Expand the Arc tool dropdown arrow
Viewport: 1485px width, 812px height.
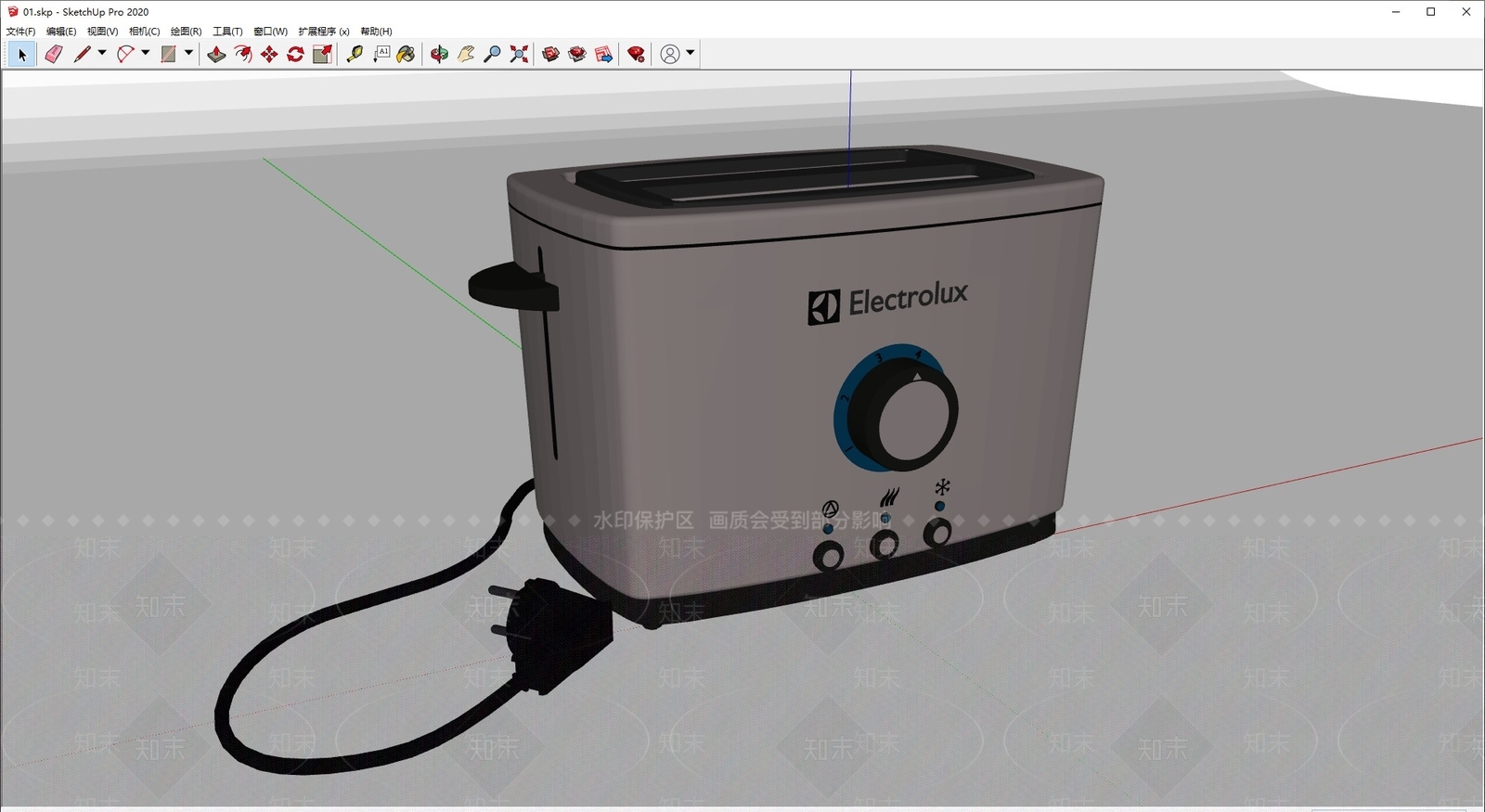145,53
